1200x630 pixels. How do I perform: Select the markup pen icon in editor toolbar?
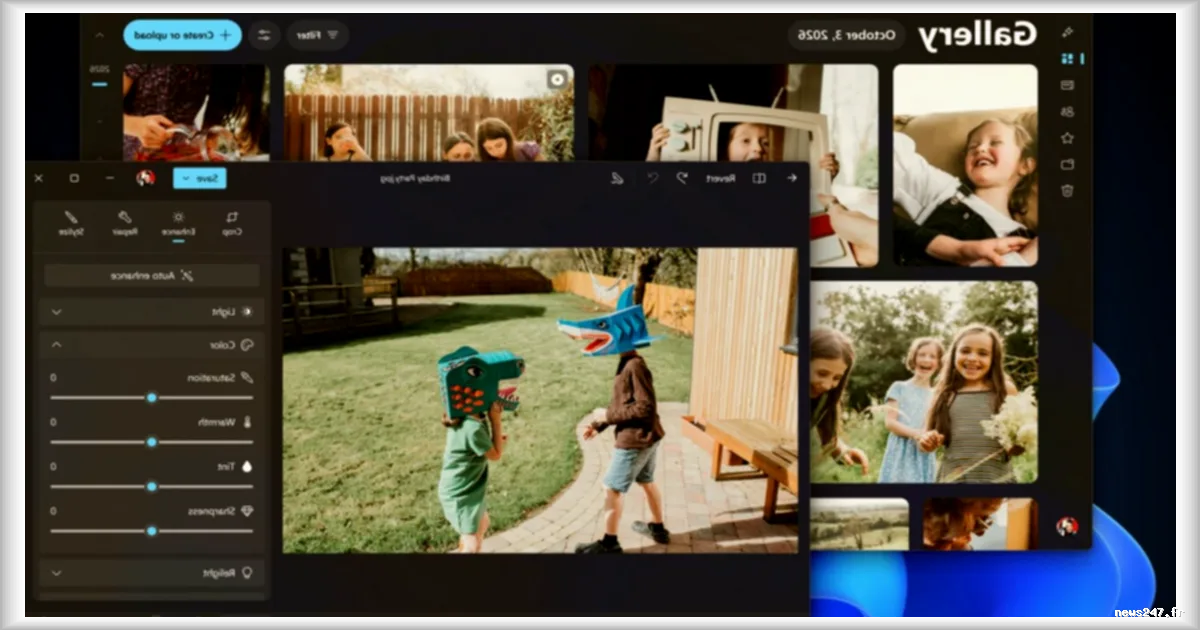617,178
